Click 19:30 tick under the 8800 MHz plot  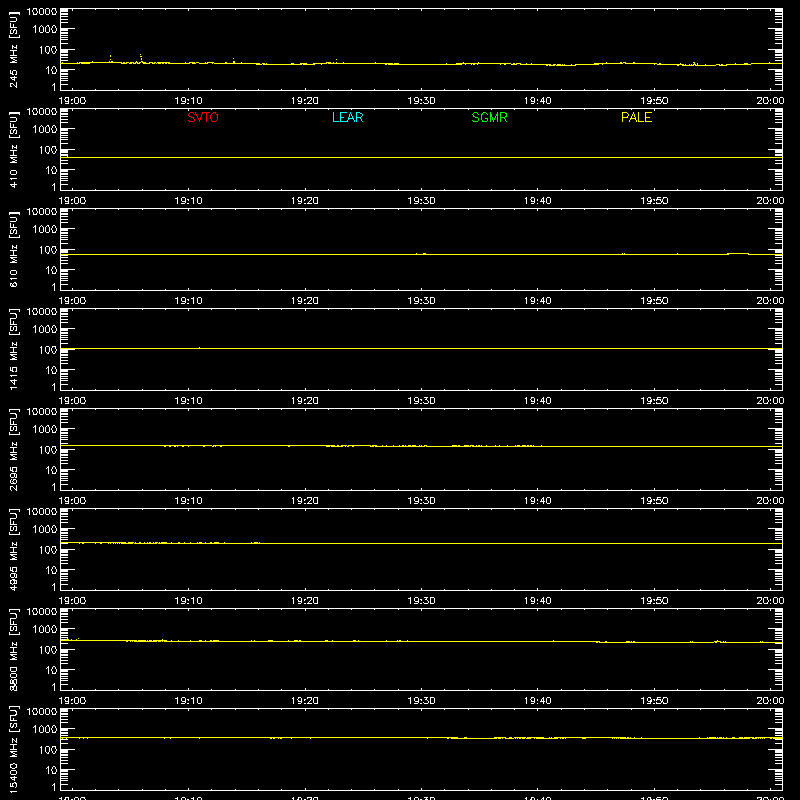tap(421, 701)
